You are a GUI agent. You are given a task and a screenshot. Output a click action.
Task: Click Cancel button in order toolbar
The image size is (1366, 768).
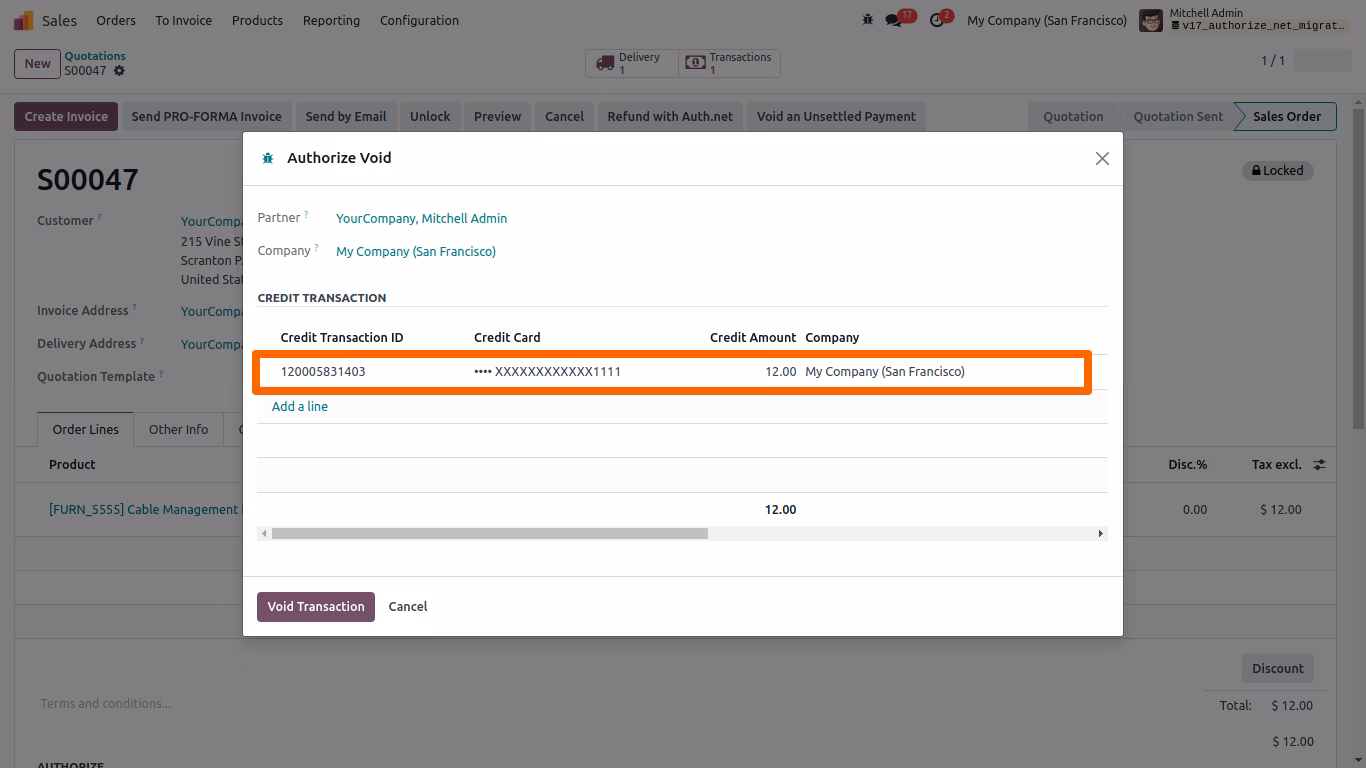tap(564, 116)
